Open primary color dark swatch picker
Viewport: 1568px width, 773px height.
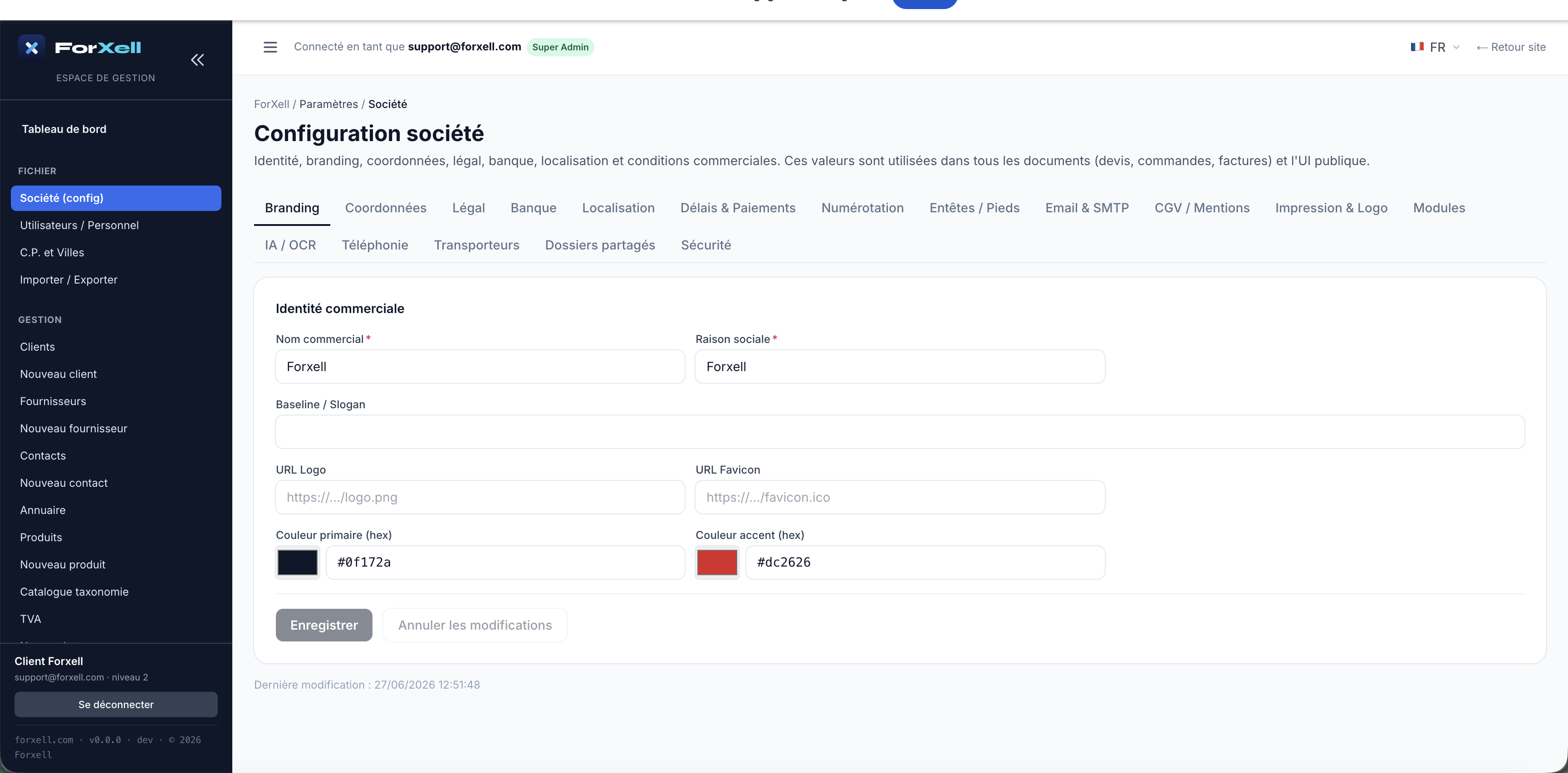point(298,563)
